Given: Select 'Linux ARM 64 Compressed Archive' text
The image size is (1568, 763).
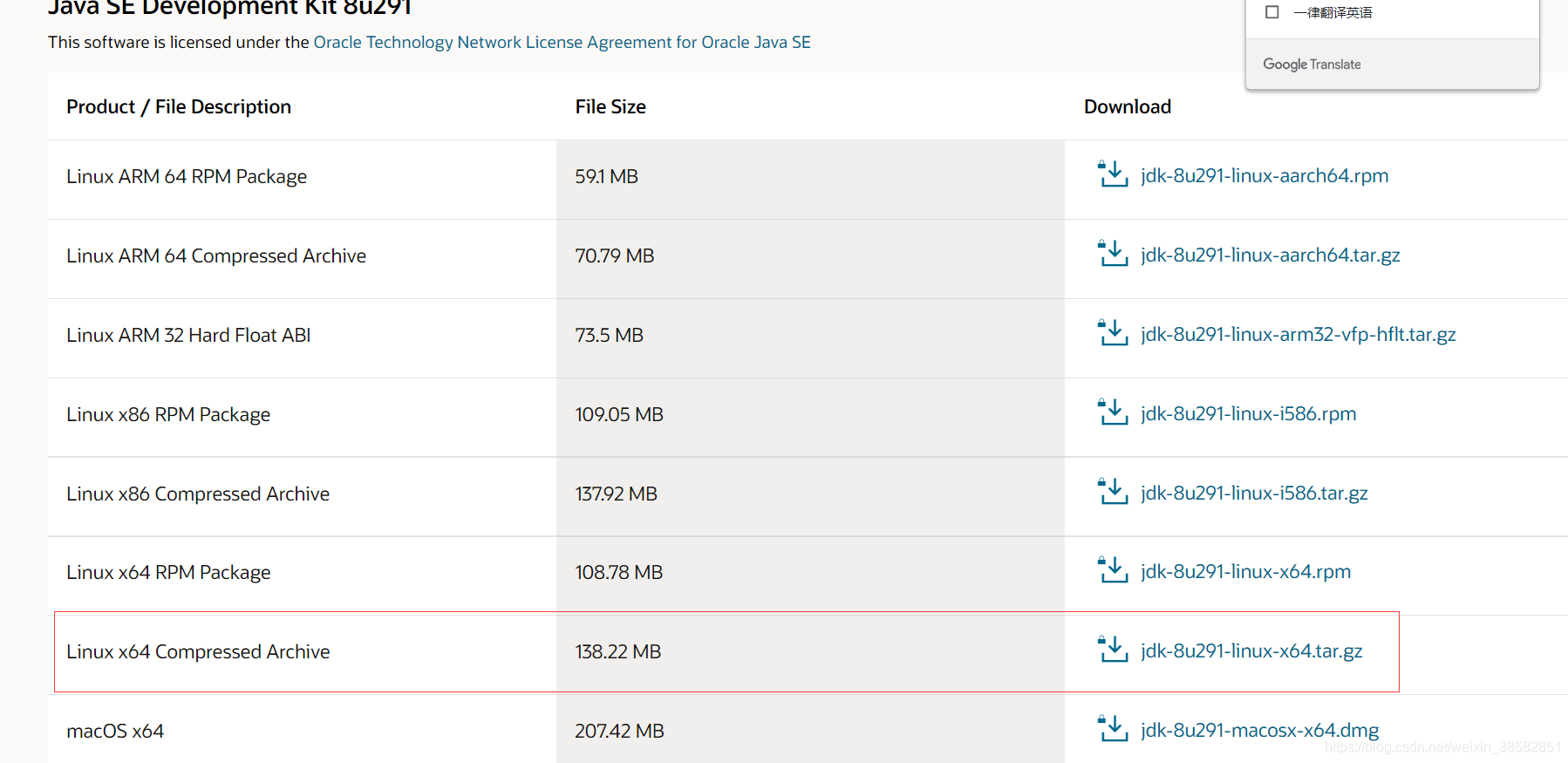Looking at the screenshot, I should [x=216, y=255].
